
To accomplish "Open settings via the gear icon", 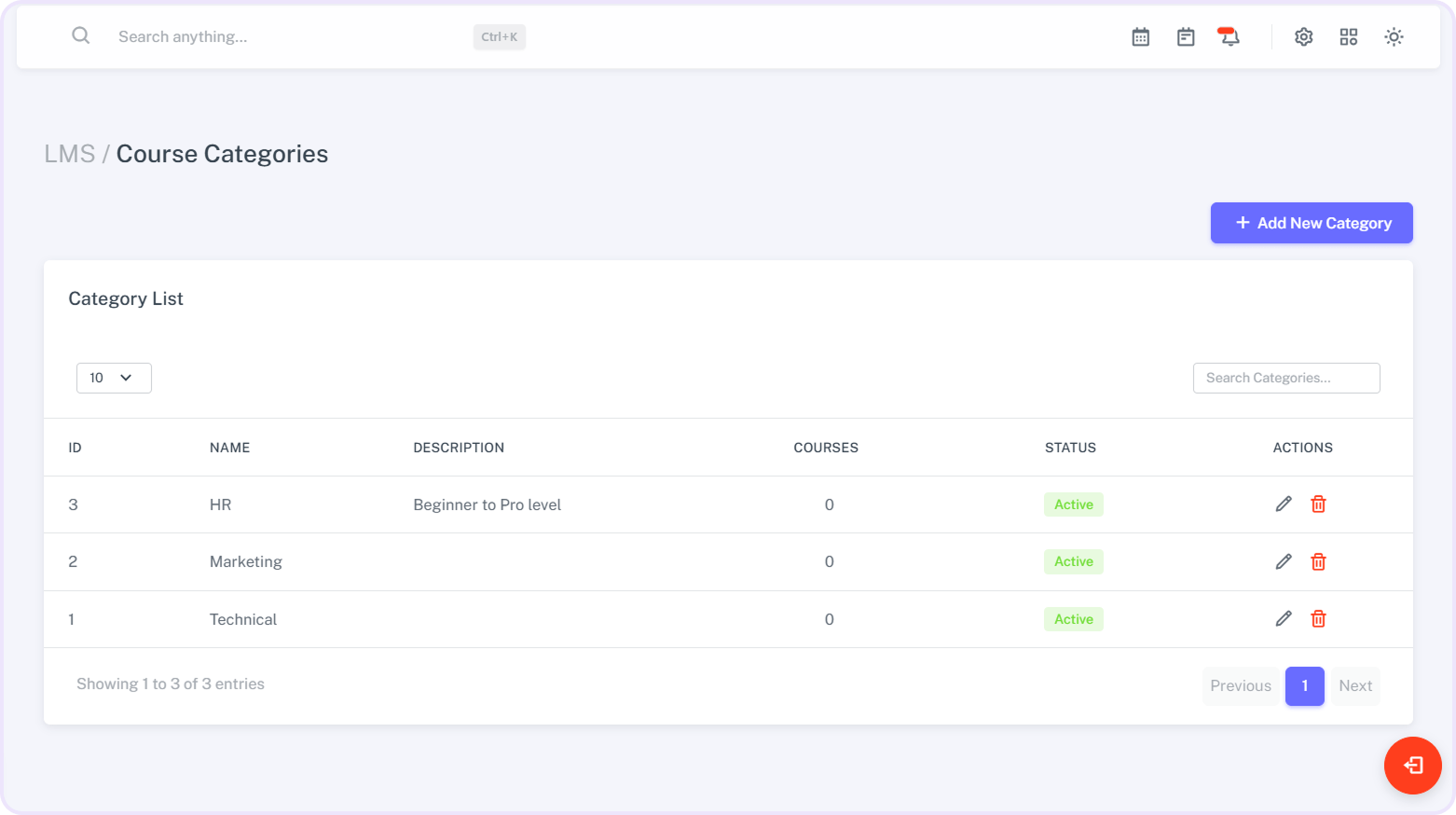I will (1303, 37).
